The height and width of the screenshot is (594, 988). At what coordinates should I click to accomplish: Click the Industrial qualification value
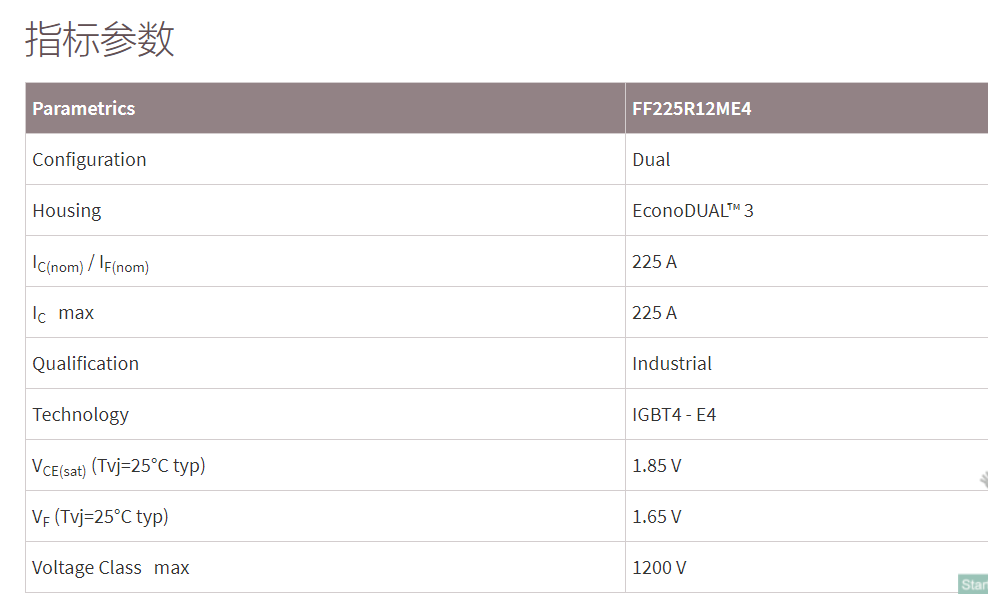[672, 364]
